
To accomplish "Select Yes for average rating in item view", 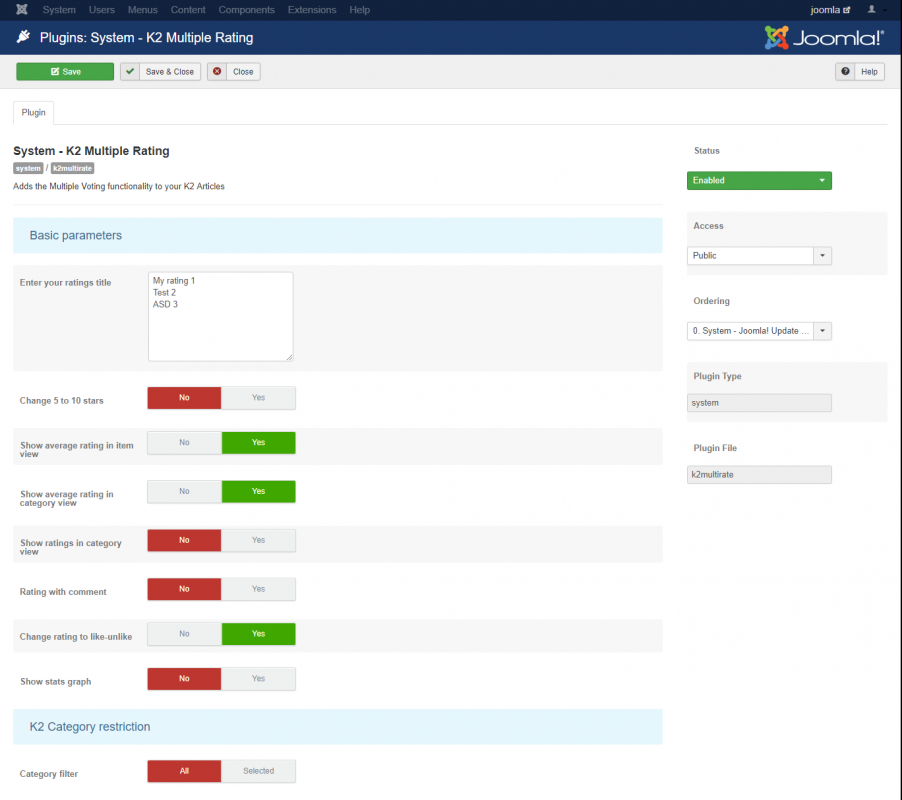I will click(x=258, y=443).
